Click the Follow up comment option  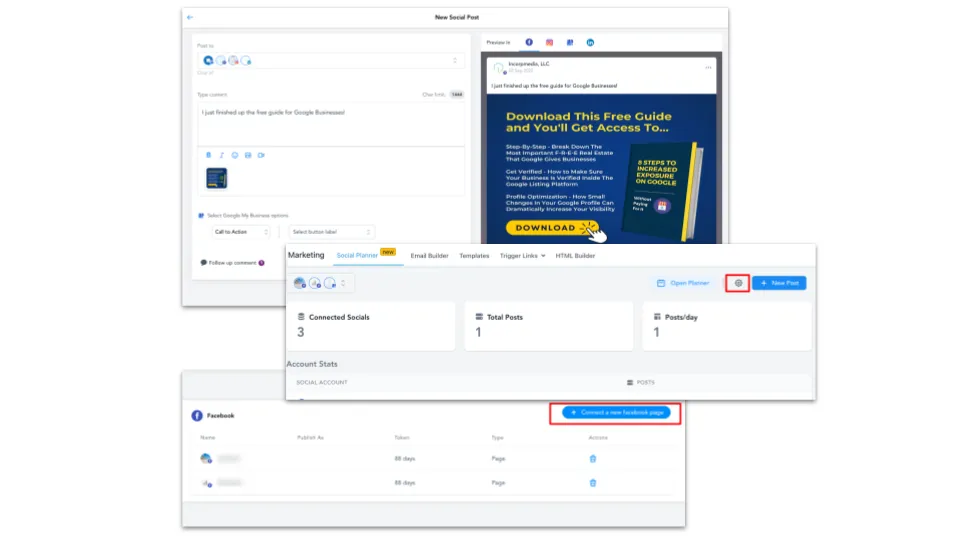[x=232, y=263]
